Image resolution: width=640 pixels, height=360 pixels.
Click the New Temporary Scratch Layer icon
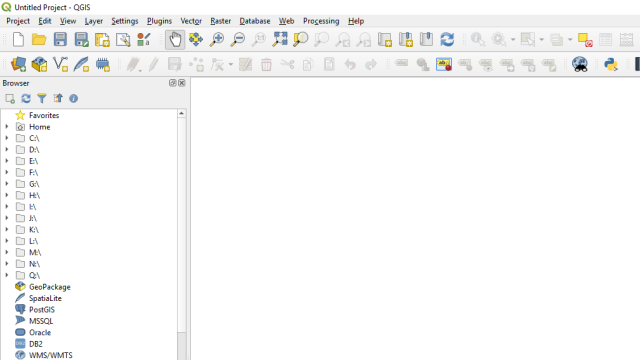102,64
